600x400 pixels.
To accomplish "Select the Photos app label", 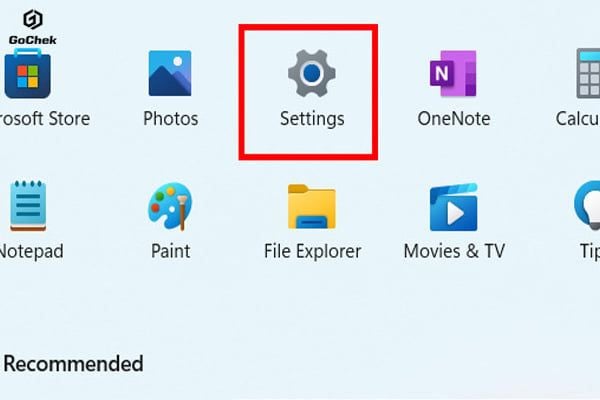I will coord(170,118).
